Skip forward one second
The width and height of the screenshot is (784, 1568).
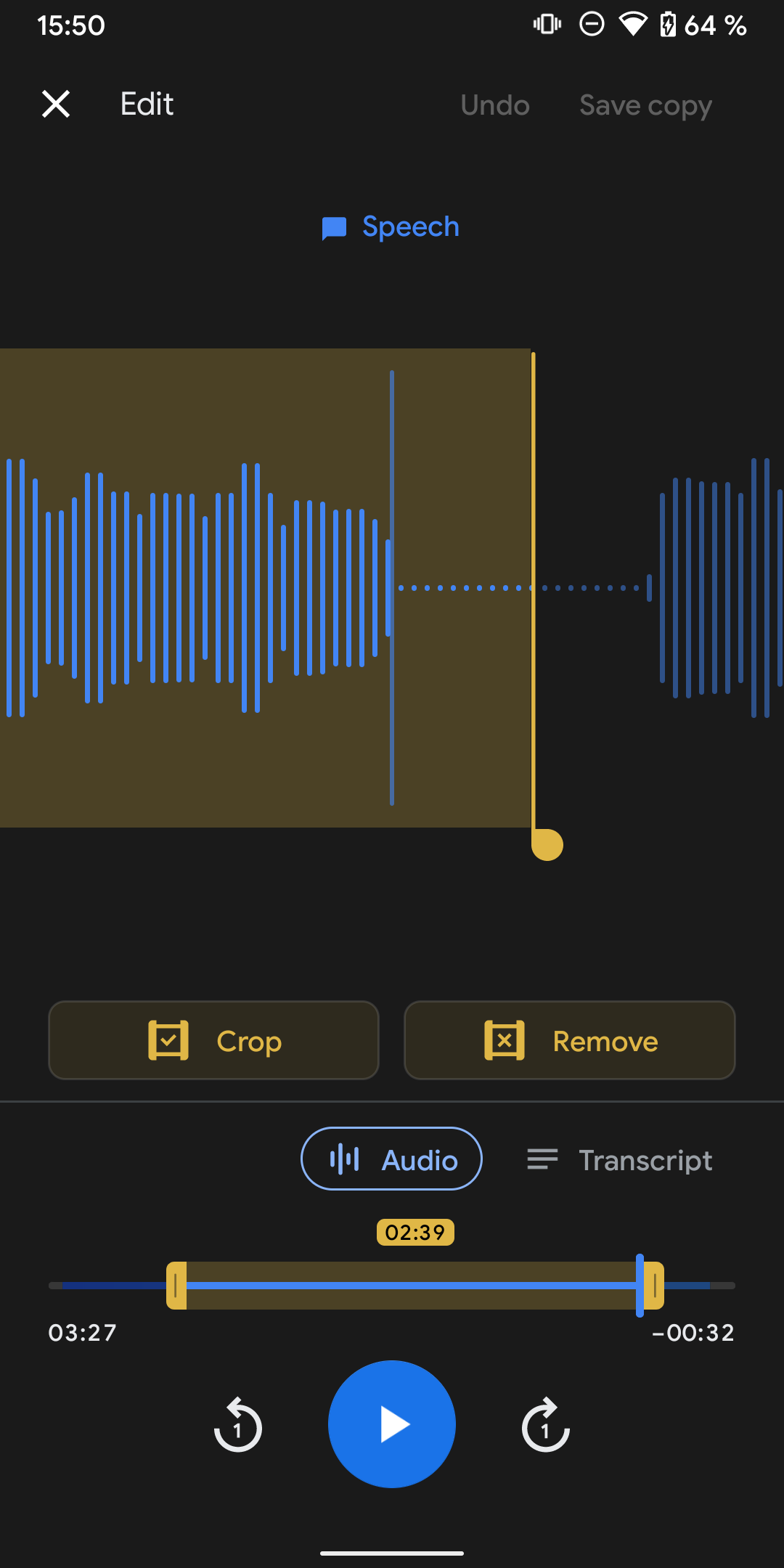point(546,1426)
